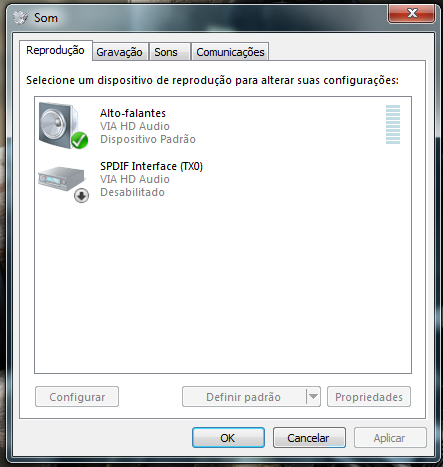The height and width of the screenshot is (467, 443).
Task: Click the Configurar button
Action: tap(77, 397)
